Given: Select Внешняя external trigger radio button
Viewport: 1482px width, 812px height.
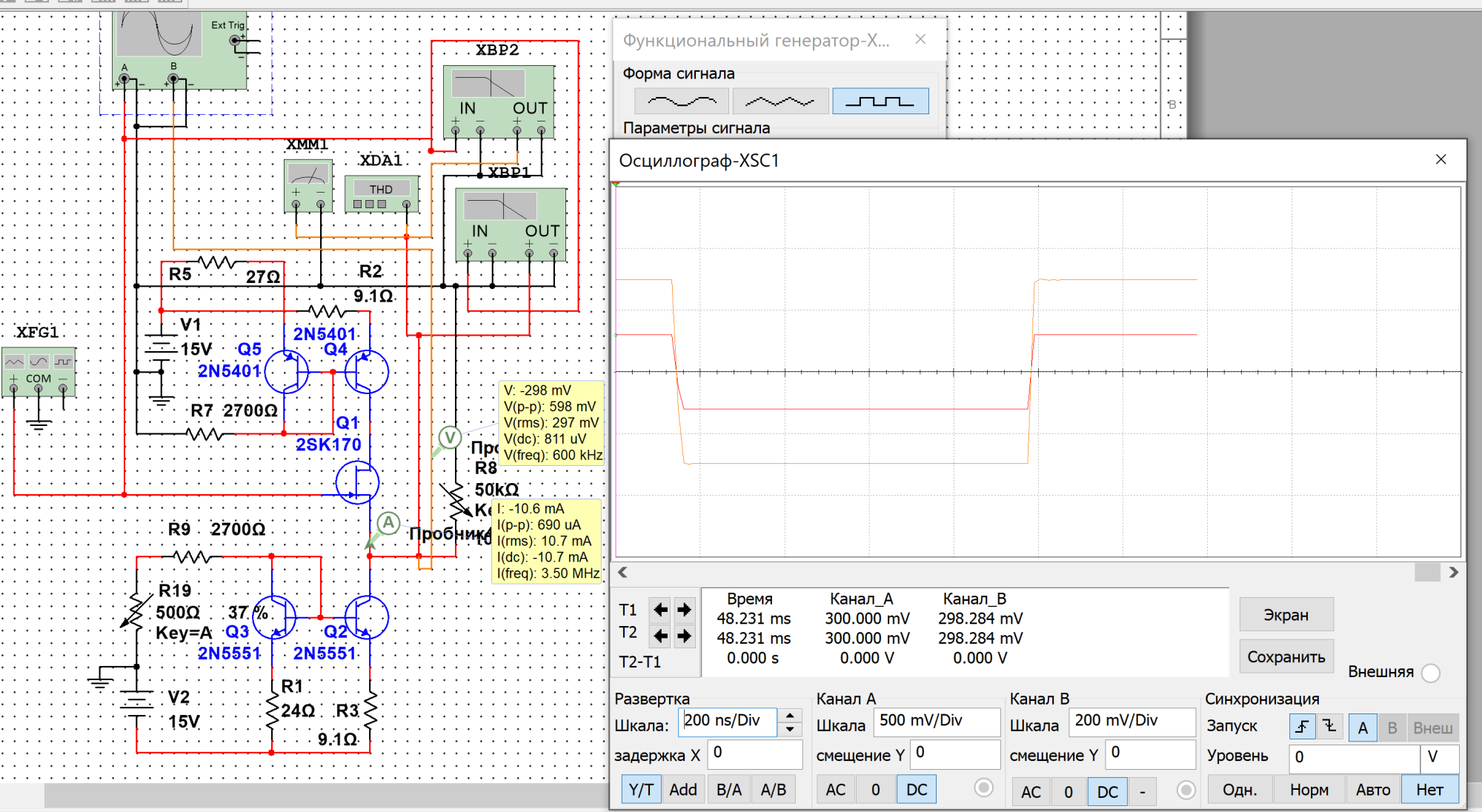Looking at the screenshot, I should click(1431, 673).
